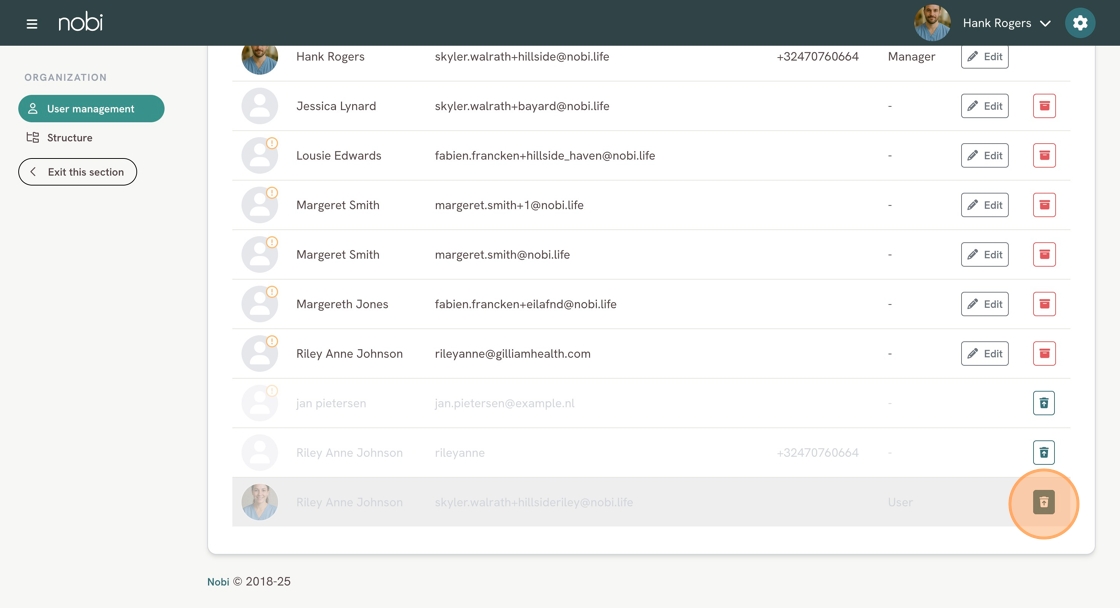Click Margereth Jones avatar with warning badge

tap(259, 304)
